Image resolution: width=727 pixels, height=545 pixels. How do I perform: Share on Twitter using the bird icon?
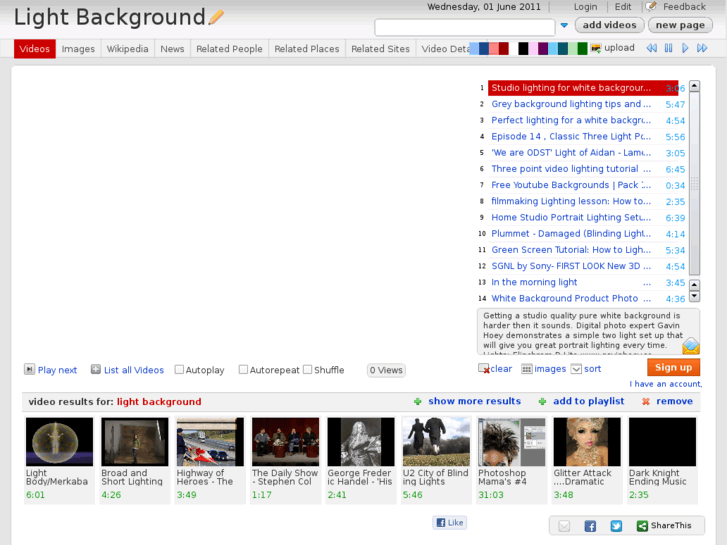tap(616, 526)
